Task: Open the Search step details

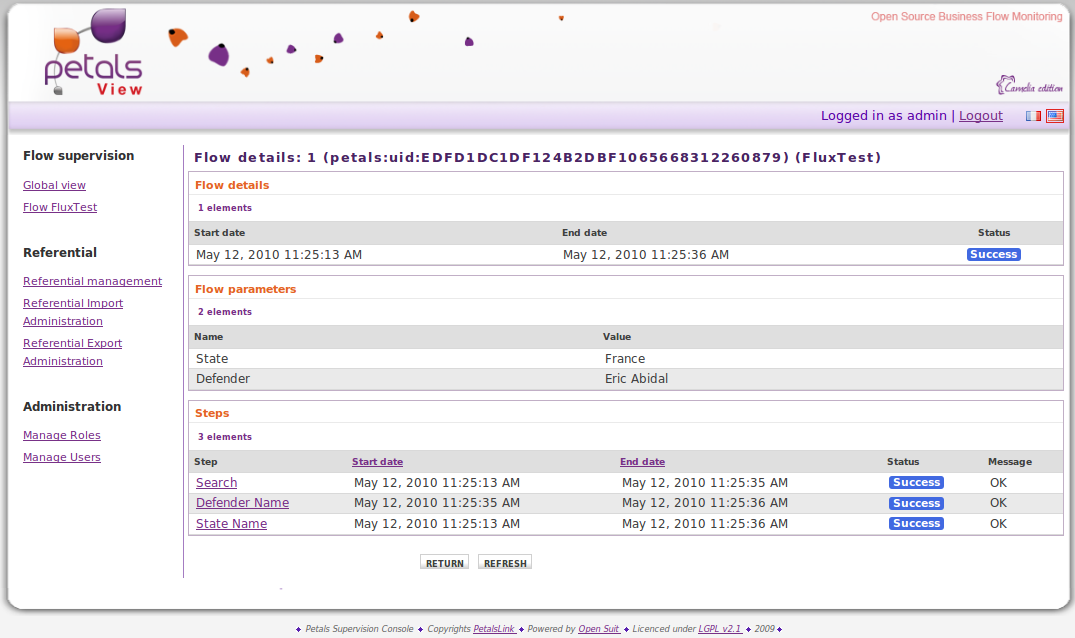Action: 216,483
